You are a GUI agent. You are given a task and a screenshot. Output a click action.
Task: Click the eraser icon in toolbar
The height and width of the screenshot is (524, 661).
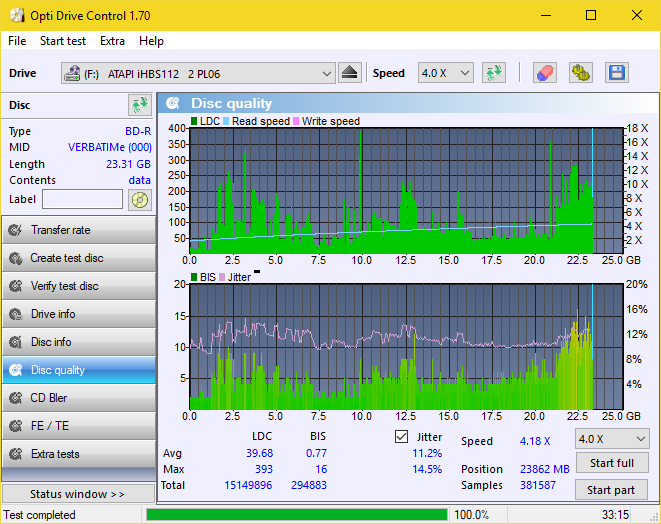pos(545,73)
